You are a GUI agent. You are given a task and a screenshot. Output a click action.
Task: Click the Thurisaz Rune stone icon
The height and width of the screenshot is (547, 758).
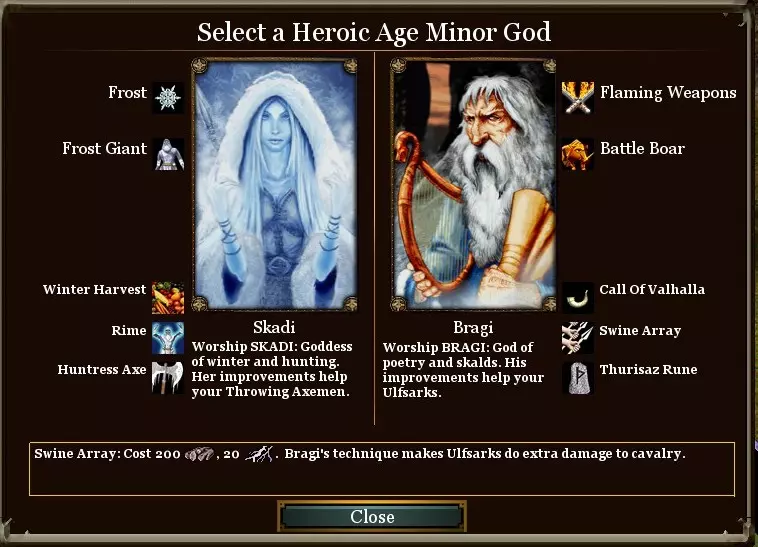point(578,378)
